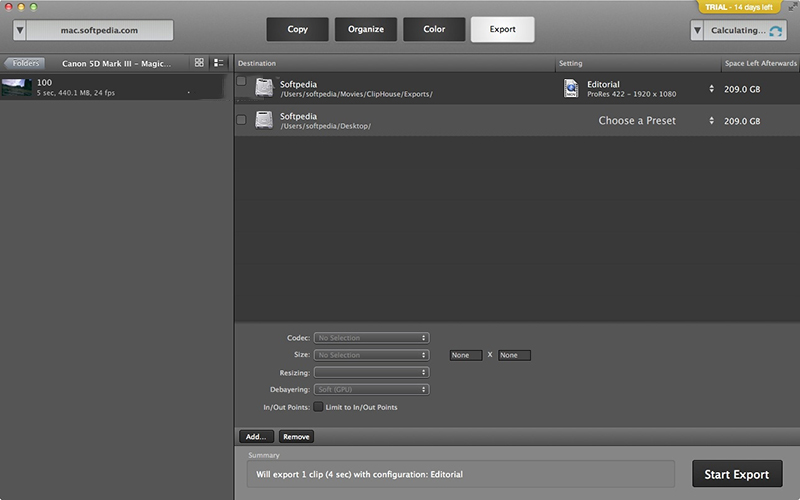800x500 pixels.
Task: Click the mac.softpedia.com project name field
Action: tap(99, 30)
